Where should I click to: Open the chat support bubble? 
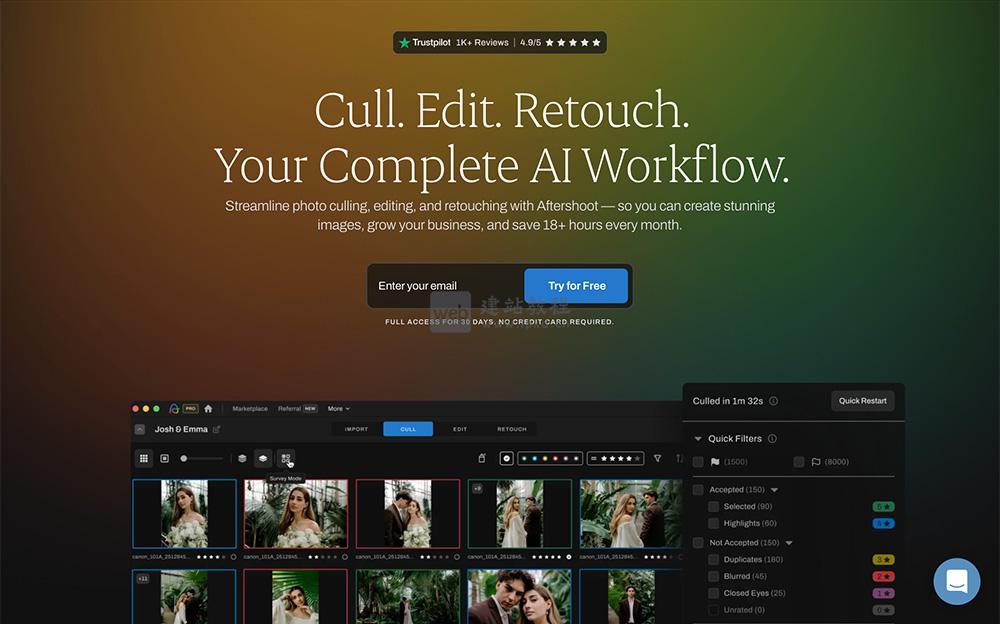[x=956, y=581]
